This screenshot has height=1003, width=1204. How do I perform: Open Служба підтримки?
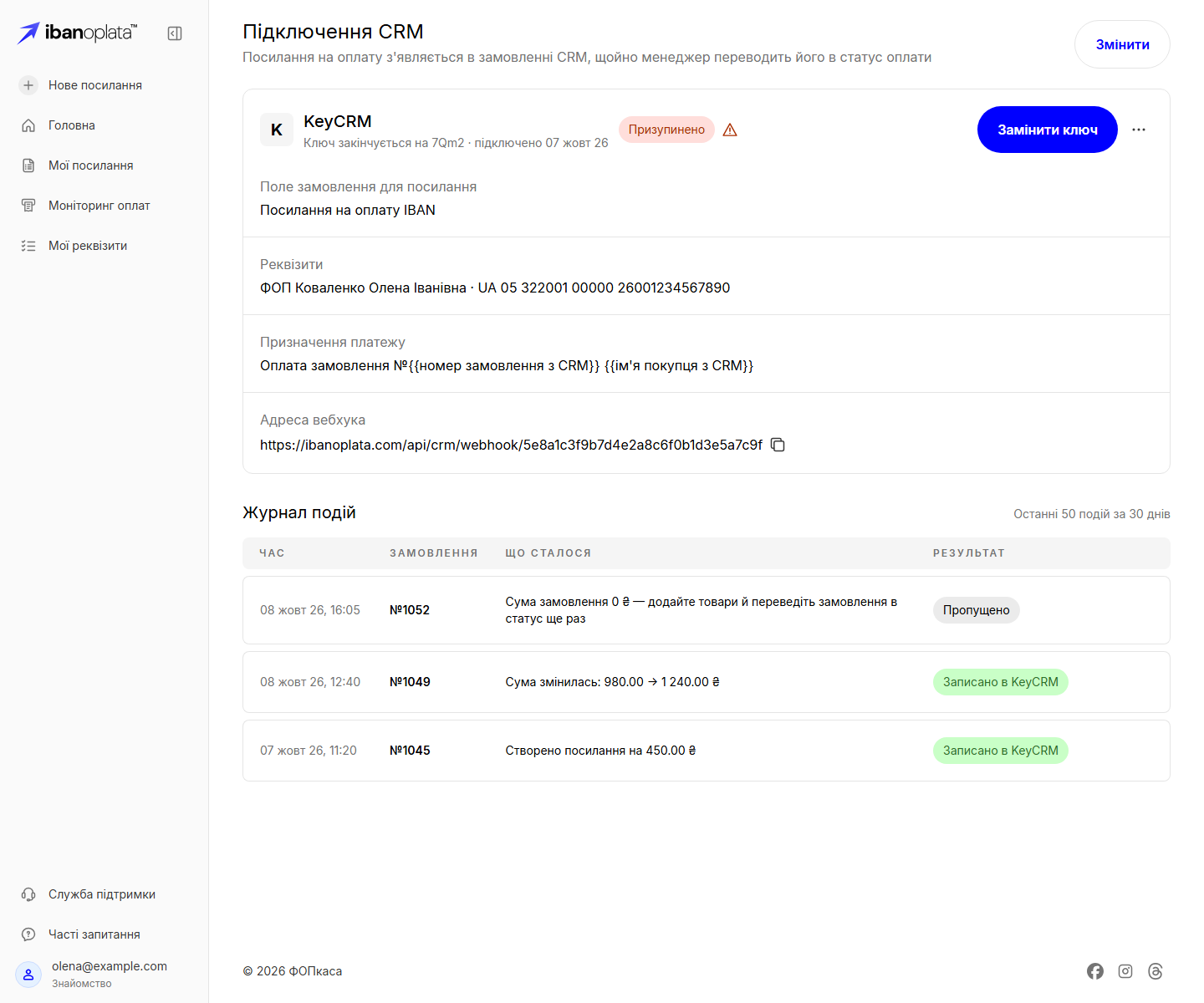click(x=102, y=894)
